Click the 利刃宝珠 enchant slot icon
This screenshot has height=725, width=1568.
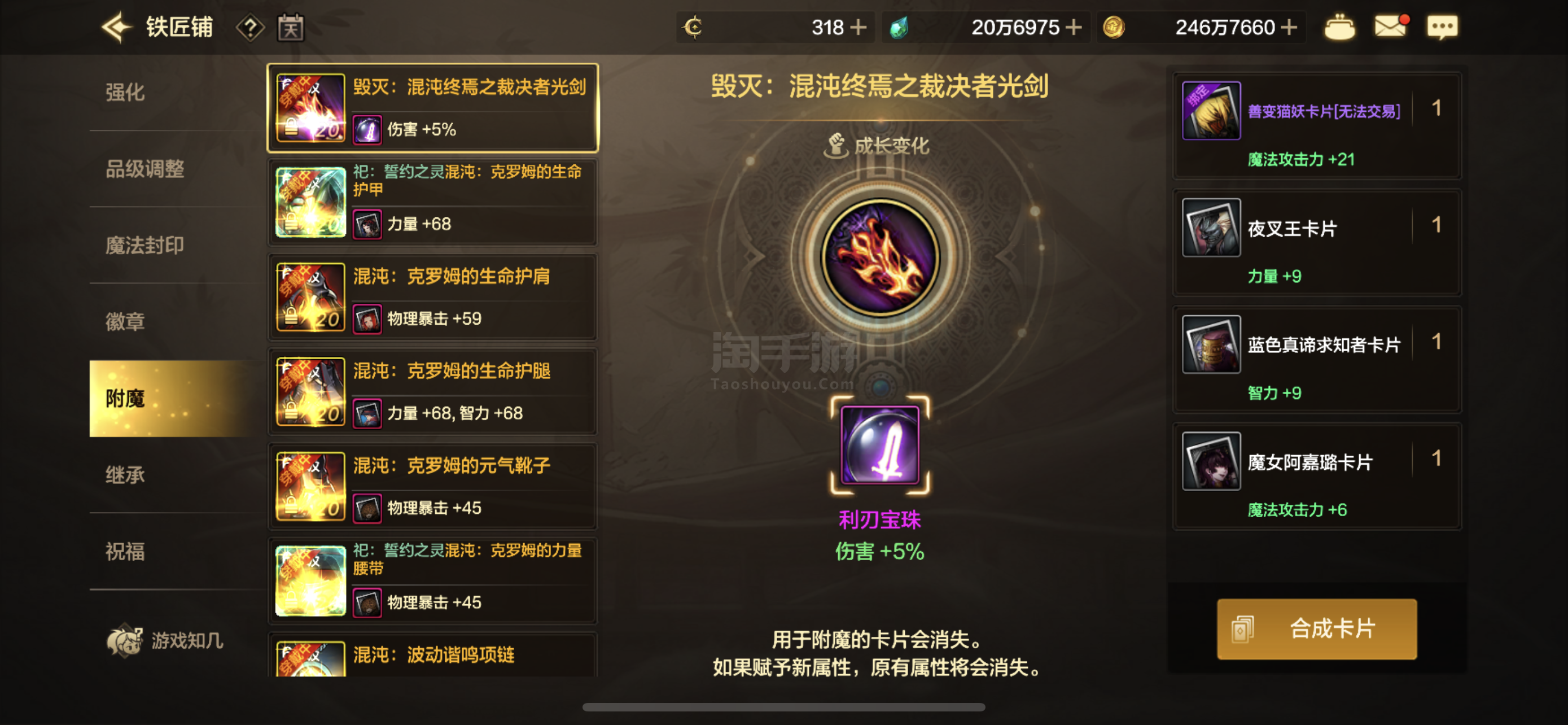click(x=879, y=445)
